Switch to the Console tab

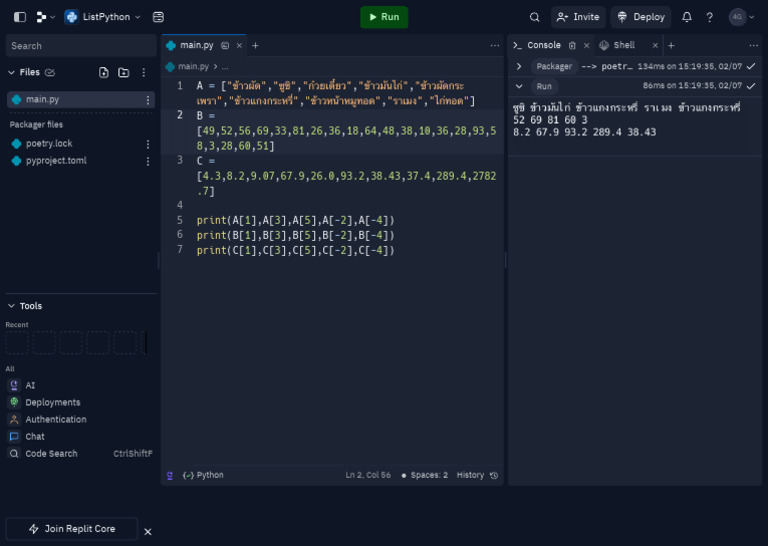(x=543, y=45)
